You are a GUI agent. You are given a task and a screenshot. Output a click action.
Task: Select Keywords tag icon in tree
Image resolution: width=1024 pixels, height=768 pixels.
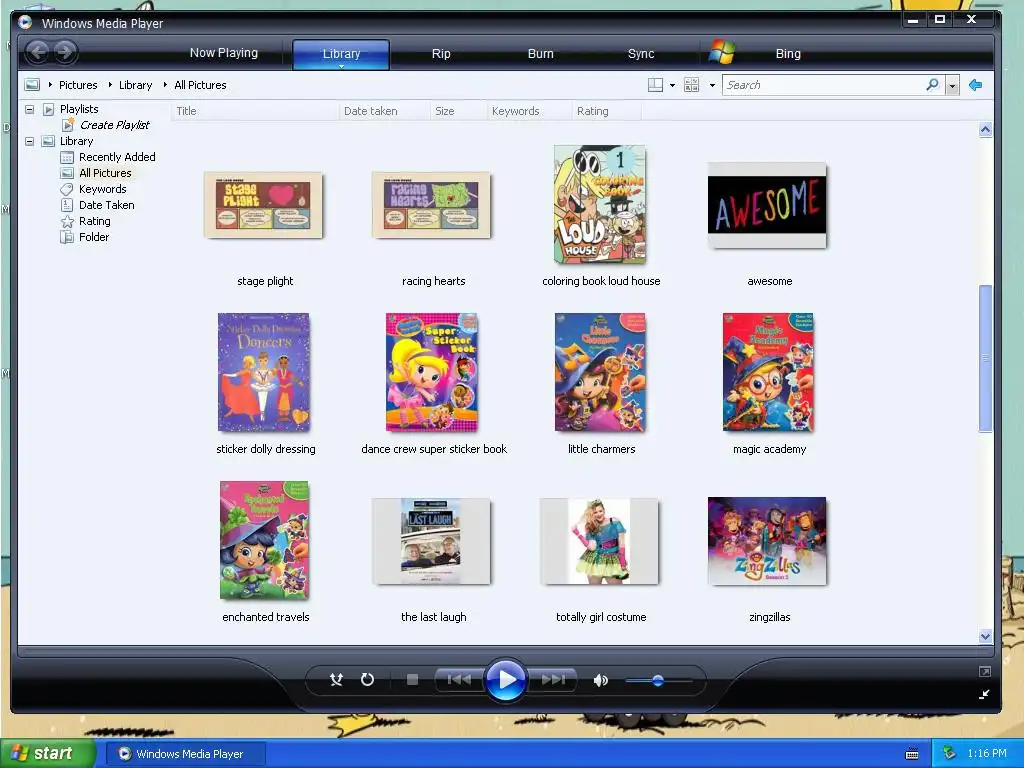point(67,189)
